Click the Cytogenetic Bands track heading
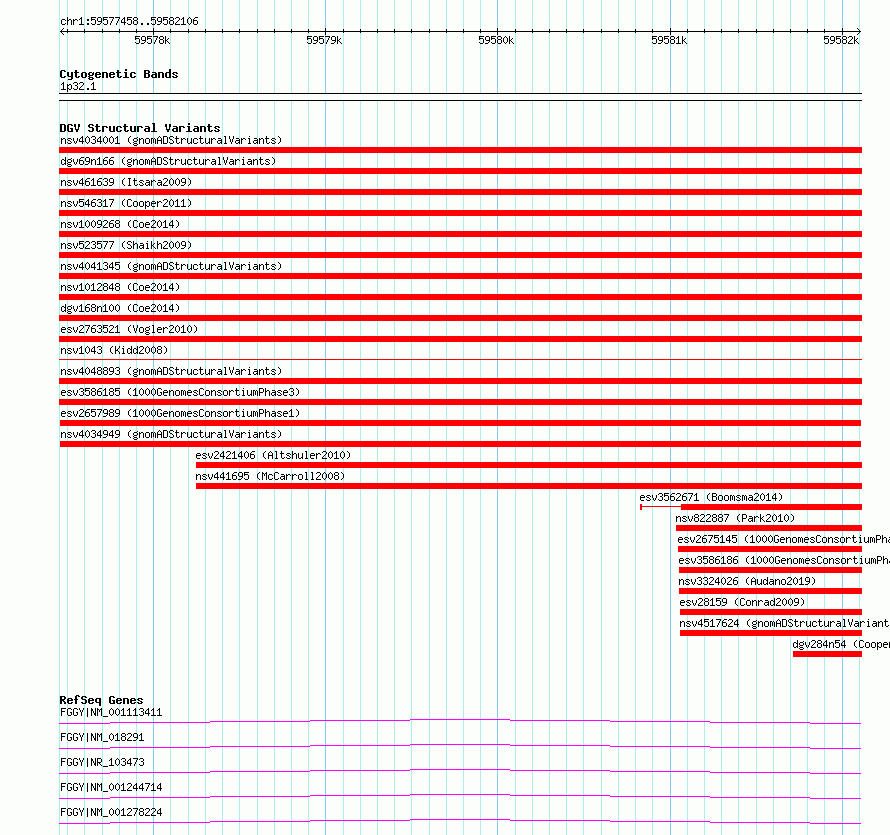 point(119,74)
